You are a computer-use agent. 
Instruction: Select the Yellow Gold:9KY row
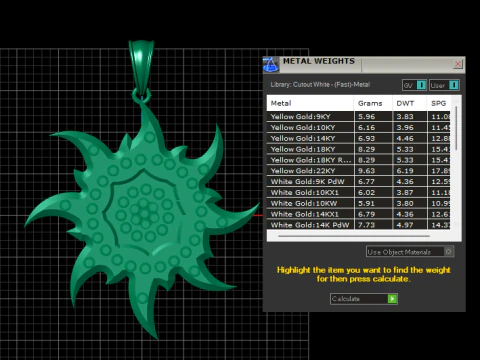pyautogui.click(x=359, y=117)
